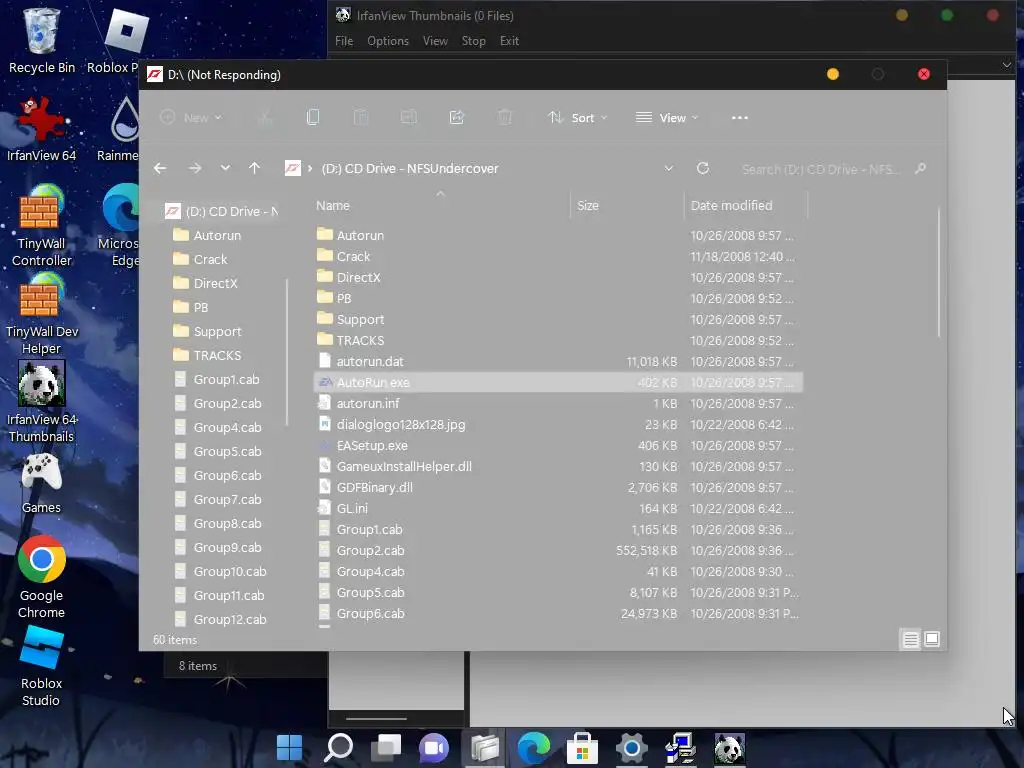
Task: Open the Windows Start button
Action: pyautogui.click(x=289, y=748)
